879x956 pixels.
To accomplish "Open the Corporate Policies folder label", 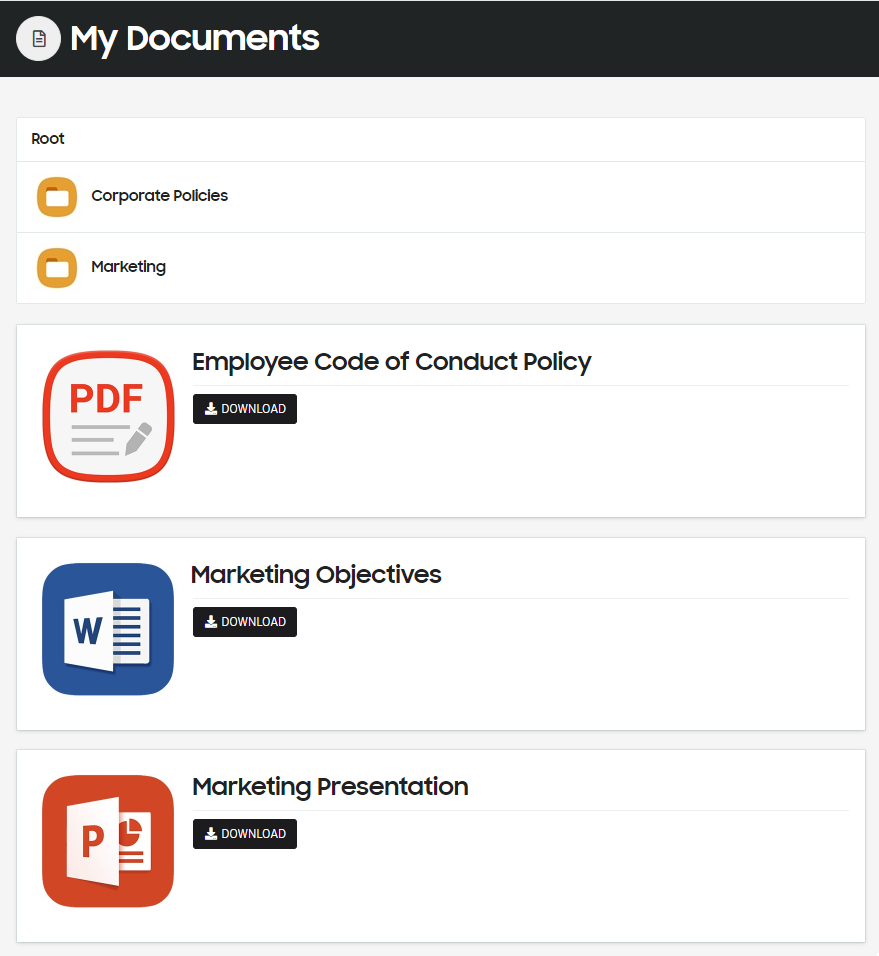I will (x=160, y=196).
